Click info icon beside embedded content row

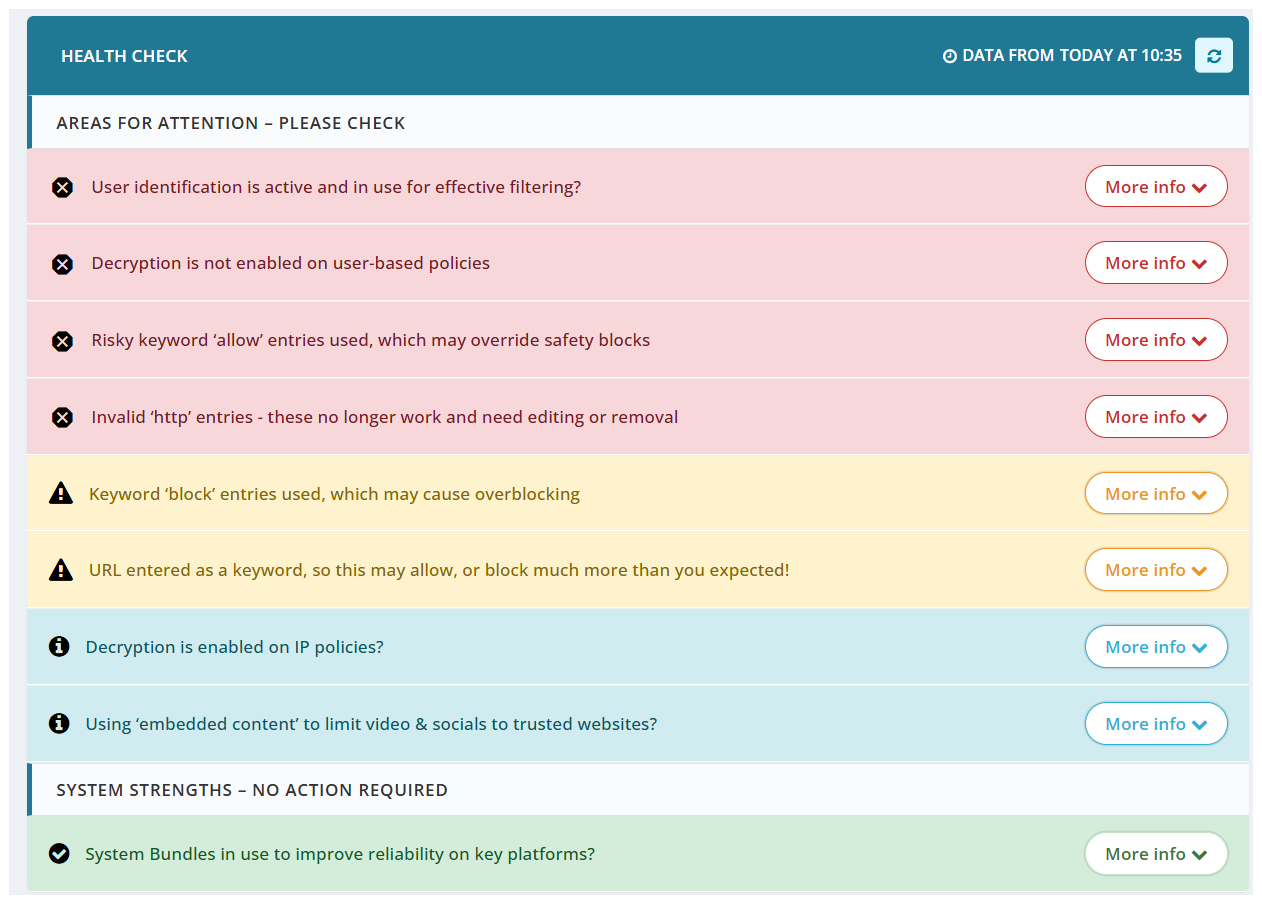point(59,723)
